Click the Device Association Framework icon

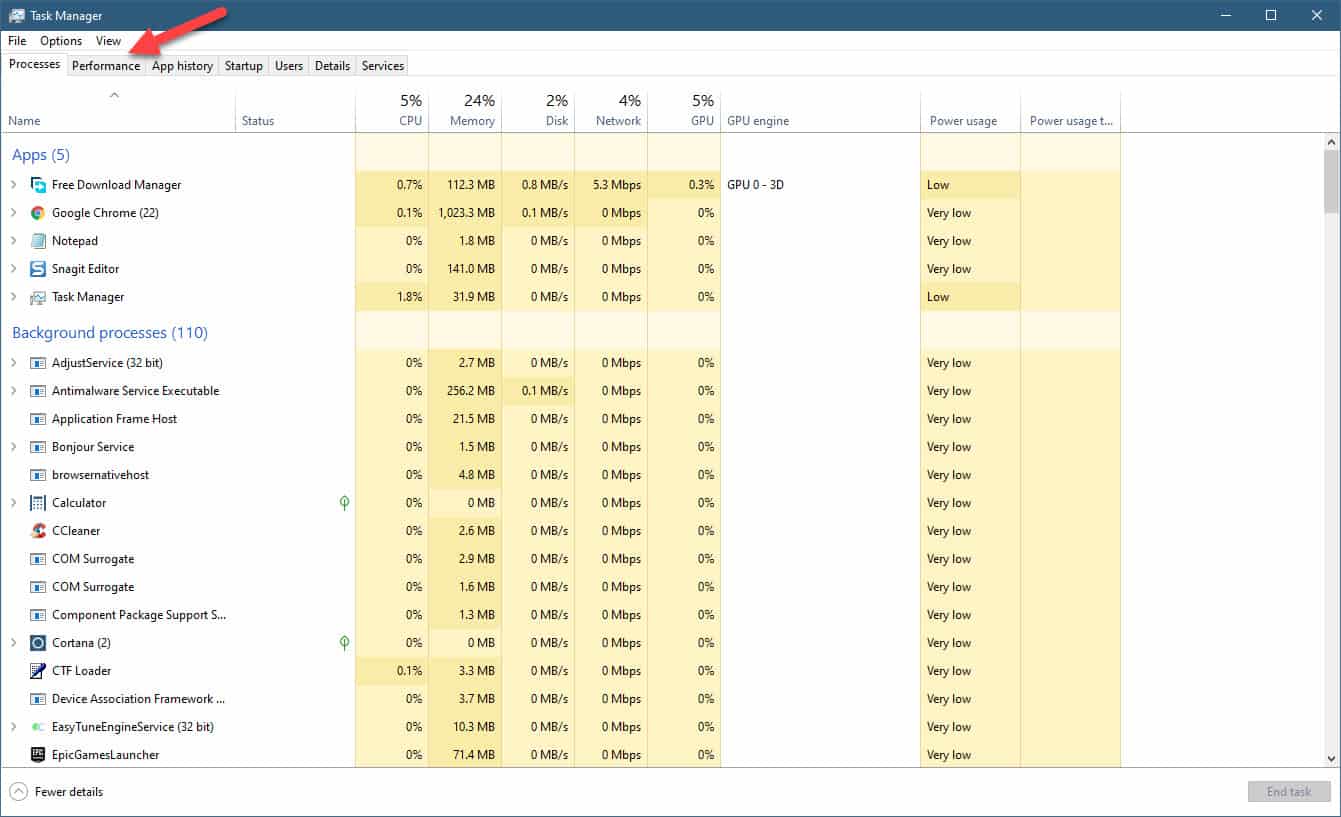38,699
